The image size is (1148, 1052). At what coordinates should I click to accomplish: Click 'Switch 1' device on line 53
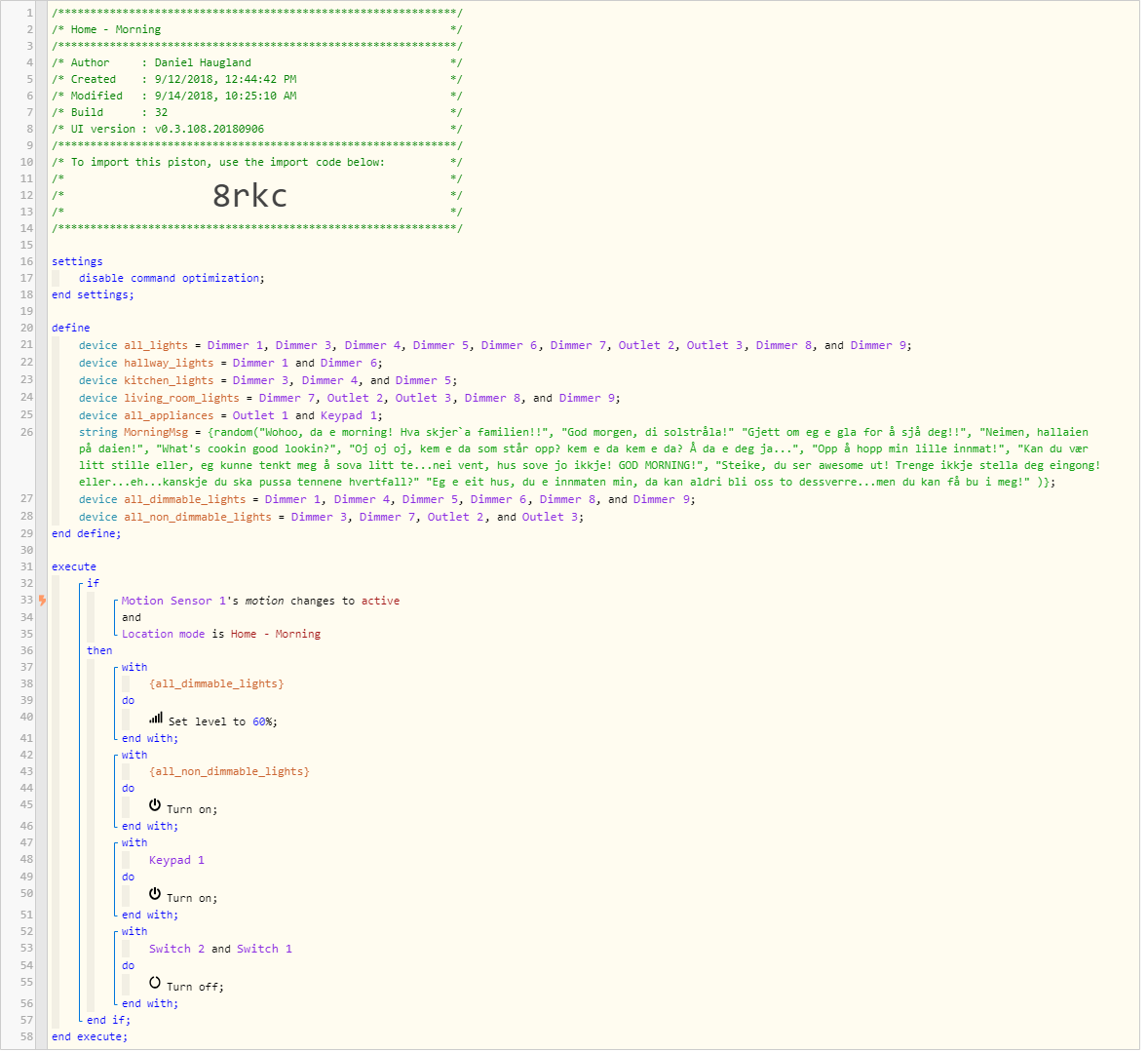pos(264,951)
